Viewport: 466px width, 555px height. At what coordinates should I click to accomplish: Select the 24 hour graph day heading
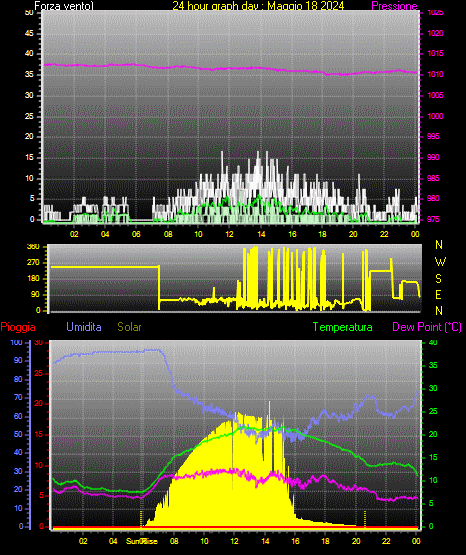[258, 6]
